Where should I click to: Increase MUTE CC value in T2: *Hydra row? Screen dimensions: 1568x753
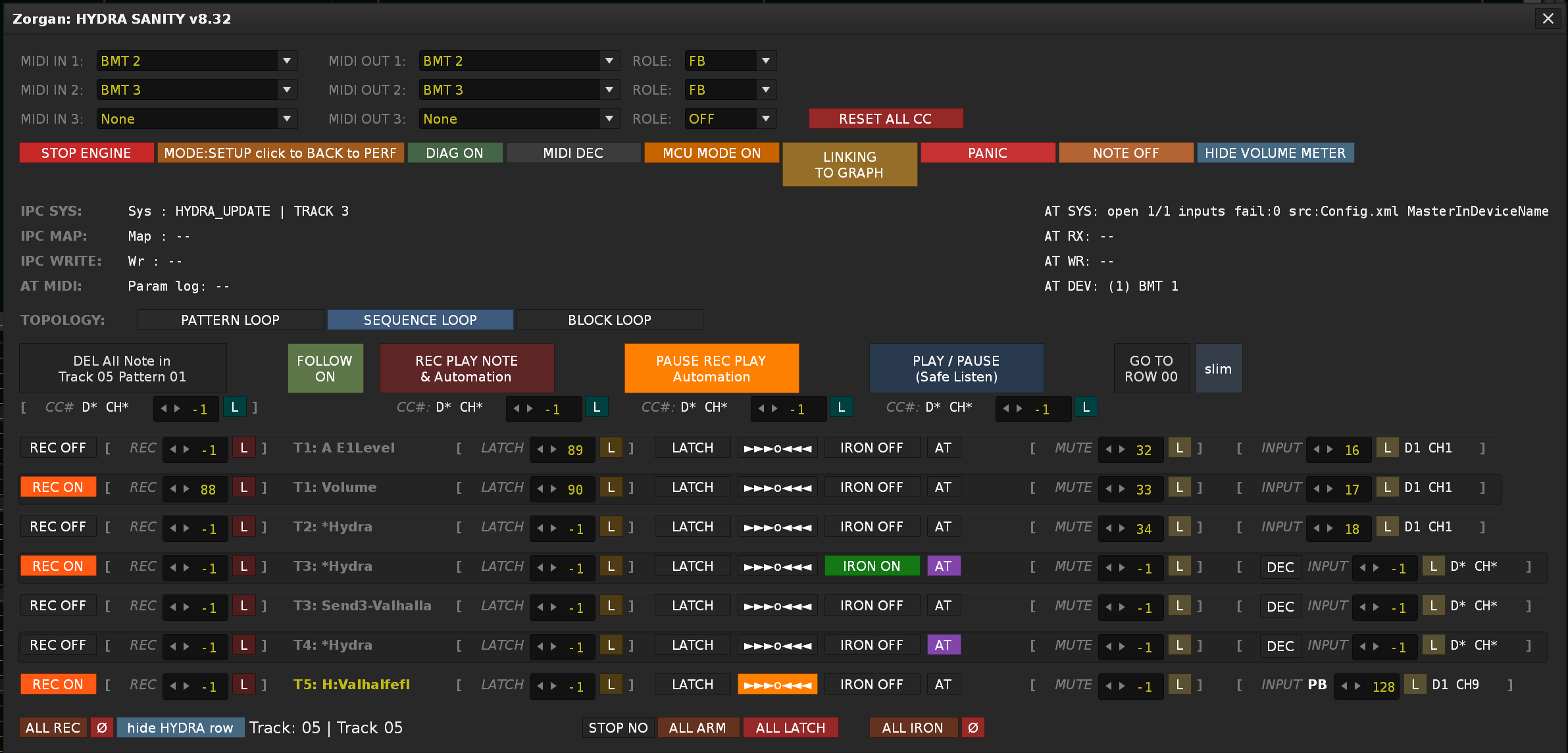1122,528
